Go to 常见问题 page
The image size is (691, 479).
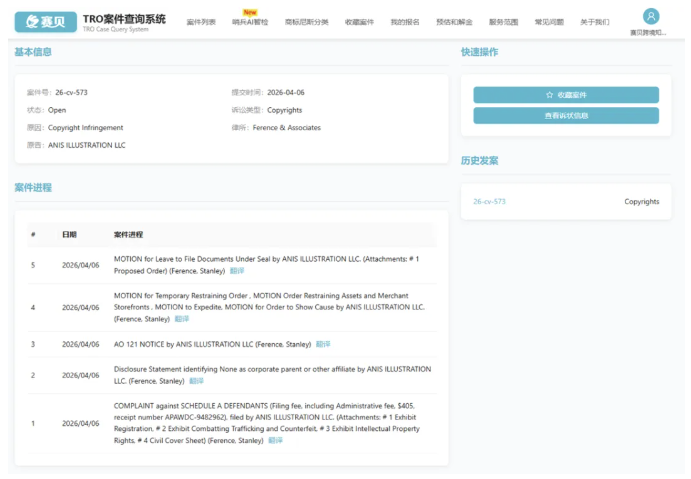(549, 21)
